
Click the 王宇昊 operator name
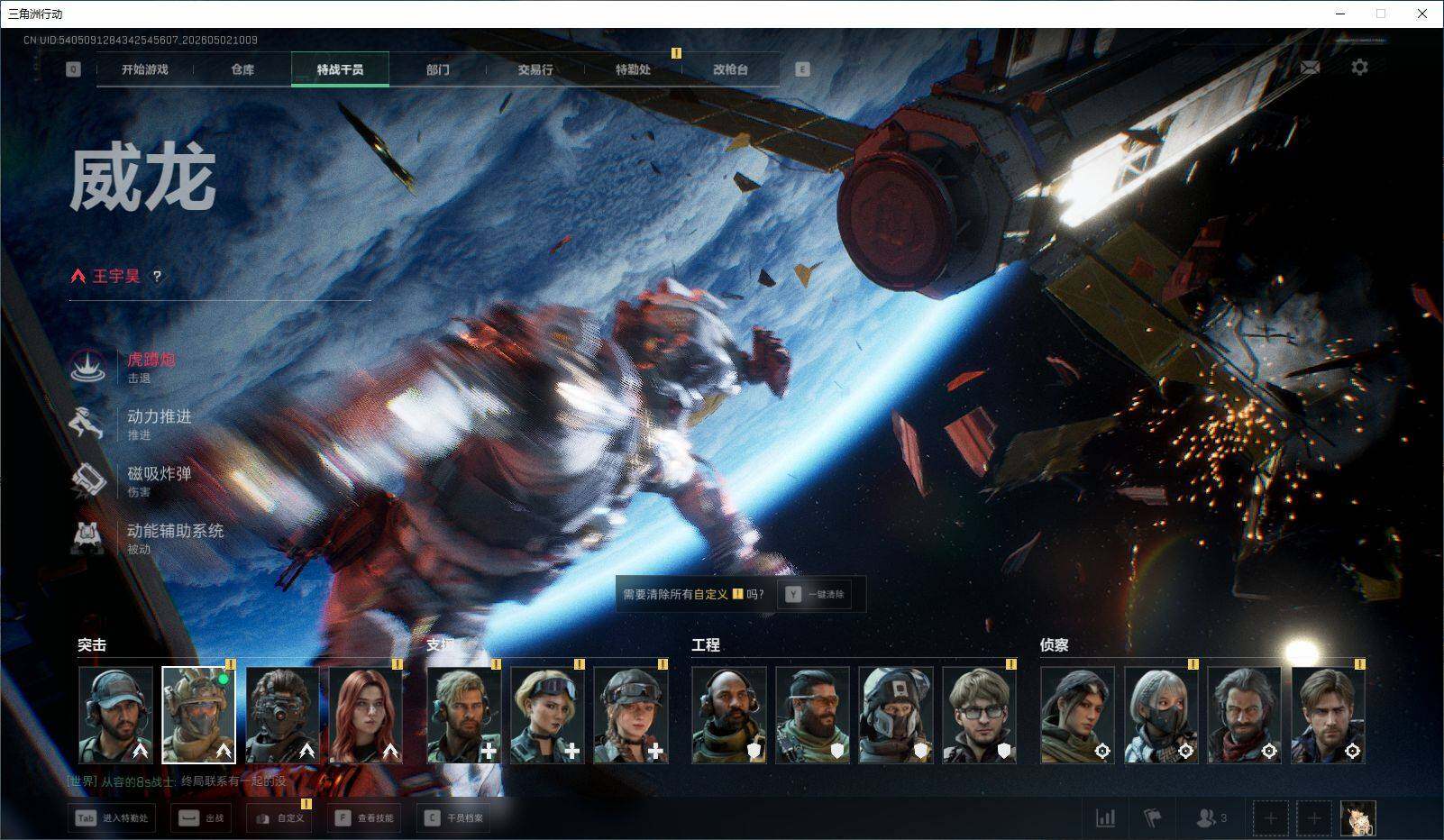click(116, 277)
